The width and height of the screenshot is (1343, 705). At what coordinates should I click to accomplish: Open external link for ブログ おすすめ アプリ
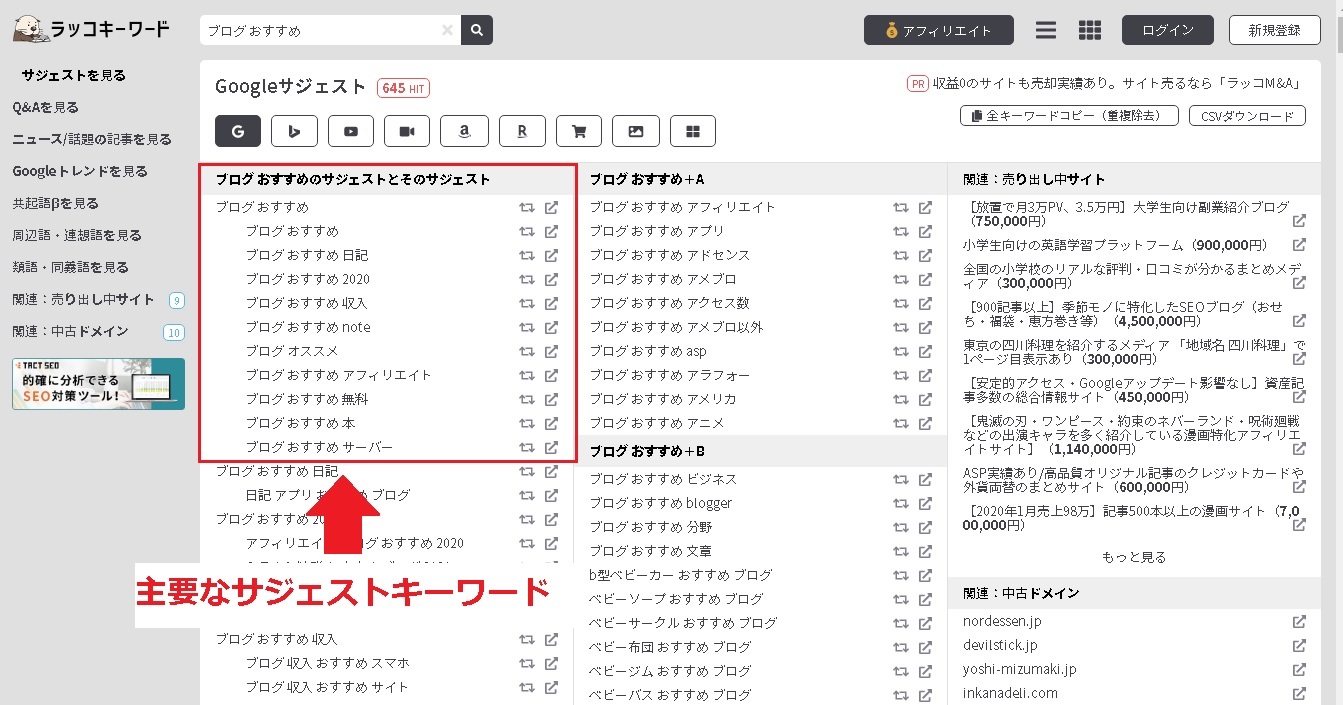coord(925,231)
